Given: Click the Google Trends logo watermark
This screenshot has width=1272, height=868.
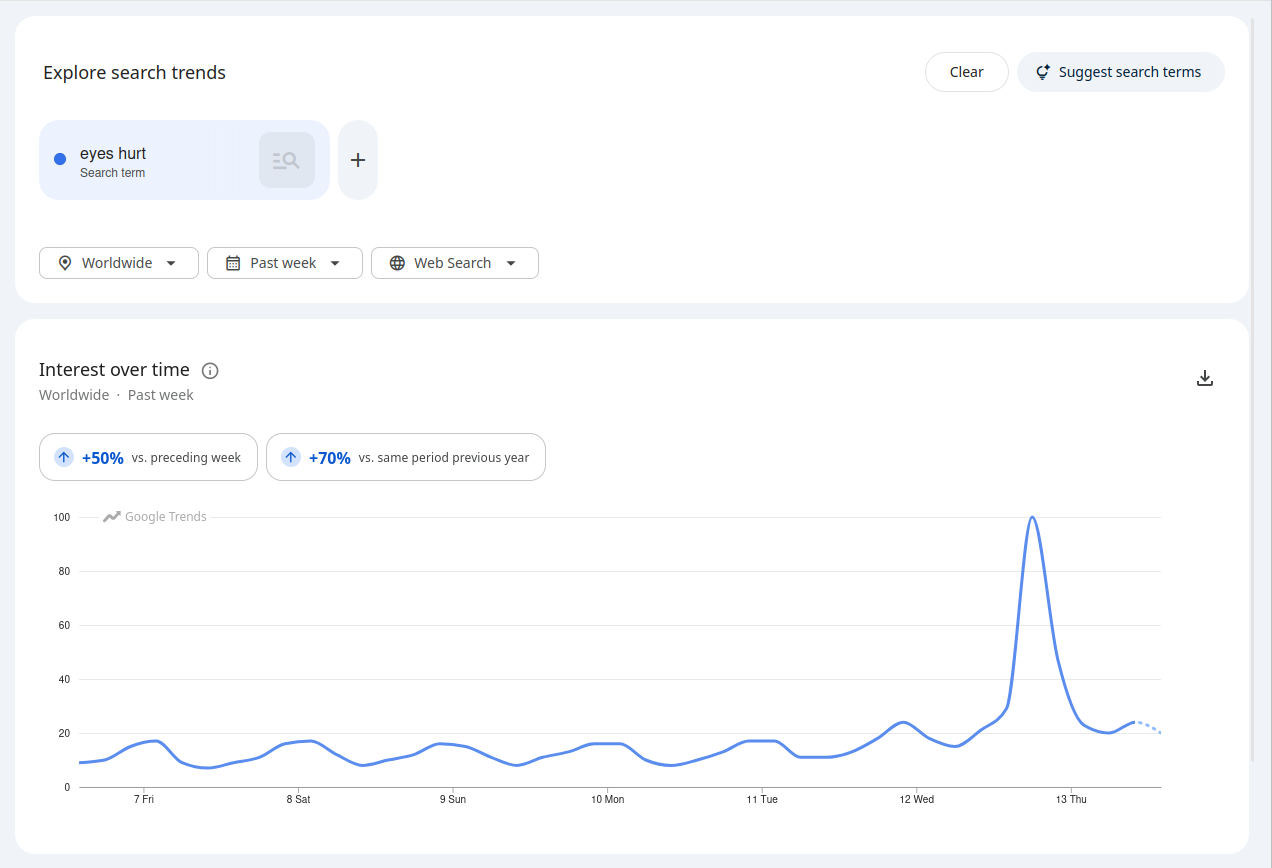Looking at the screenshot, I should tap(155, 517).
